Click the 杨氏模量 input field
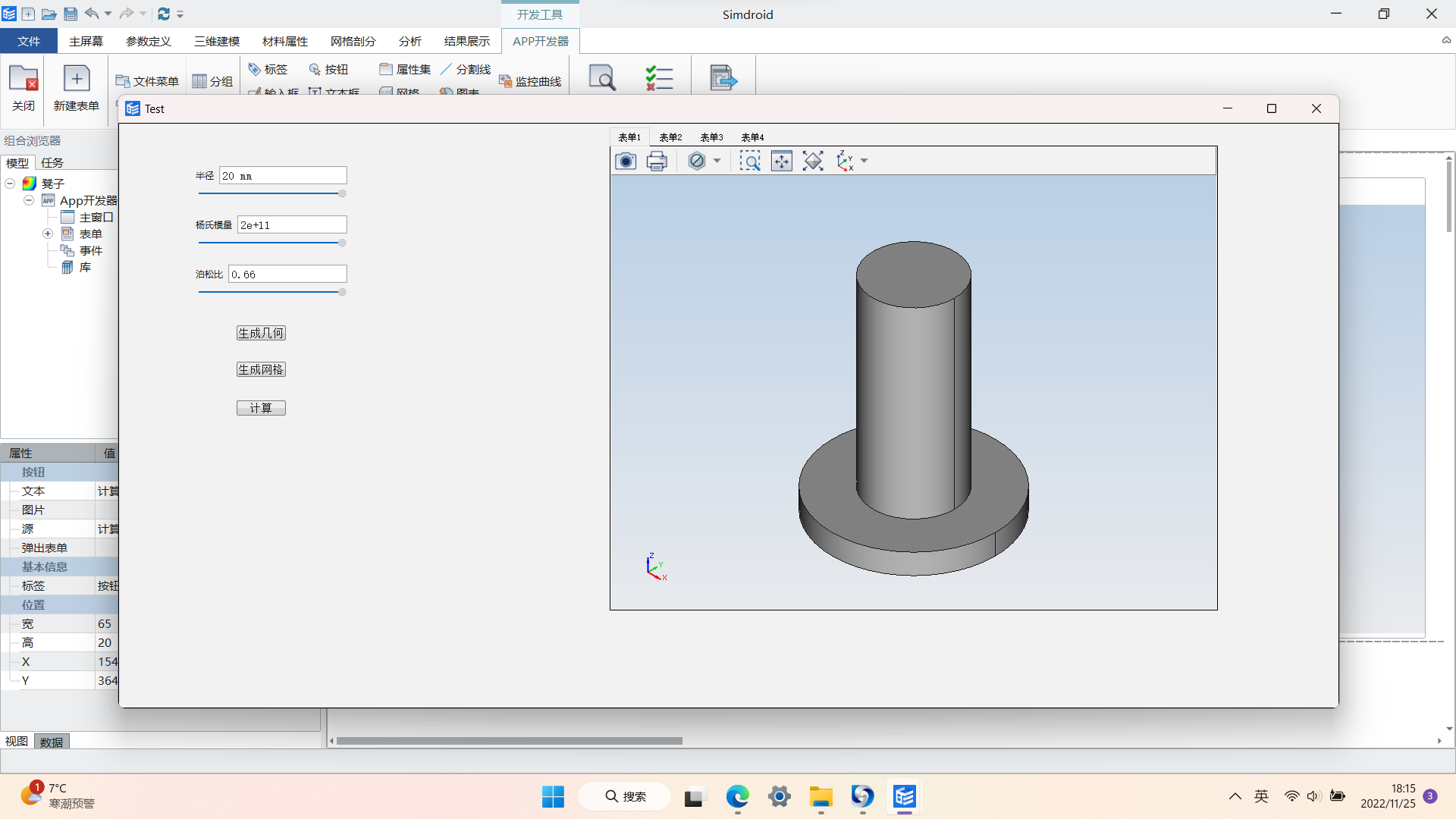Image resolution: width=1456 pixels, height=819 pixels. 292,224
